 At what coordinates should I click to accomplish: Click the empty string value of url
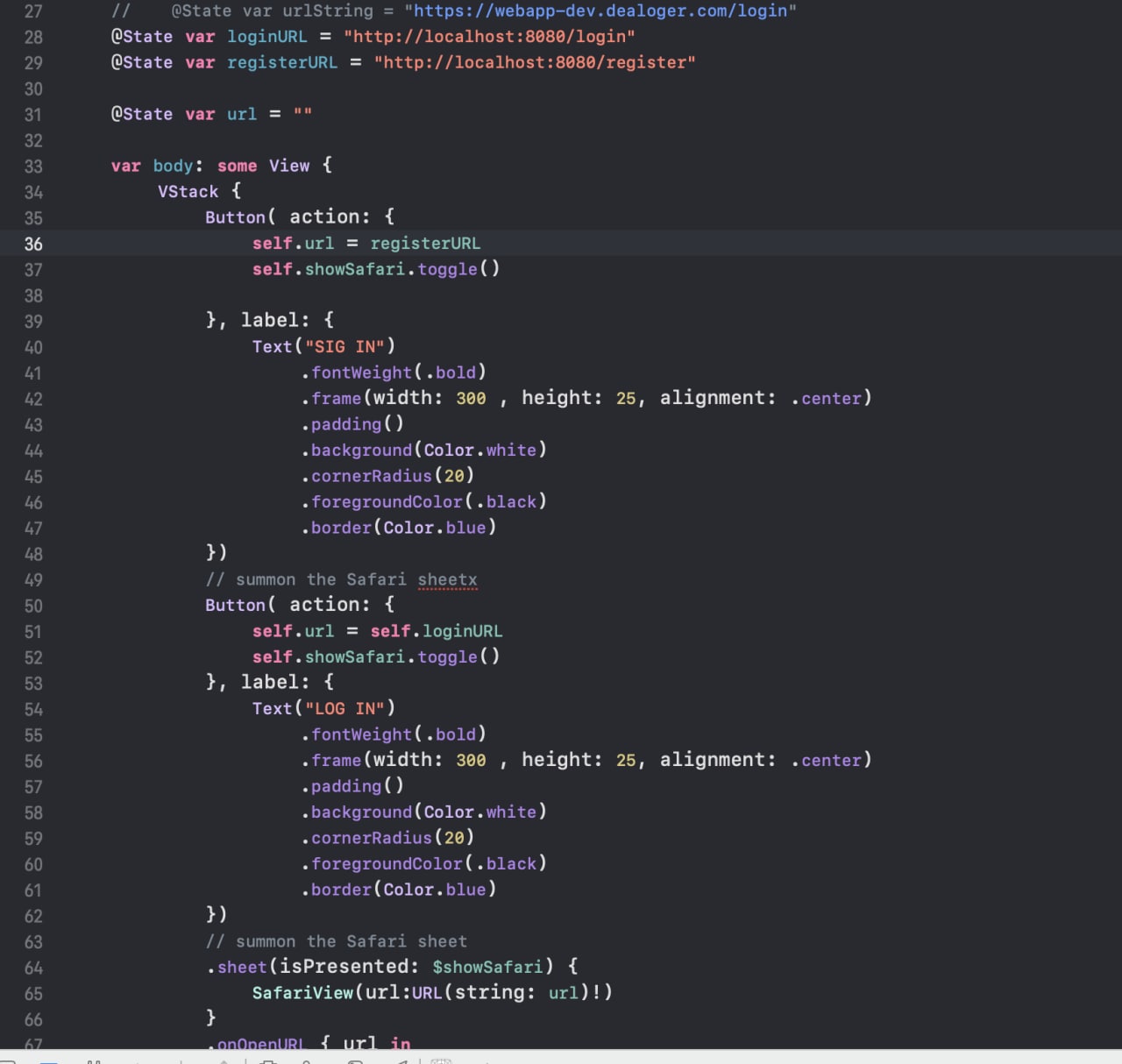[302, 114]
